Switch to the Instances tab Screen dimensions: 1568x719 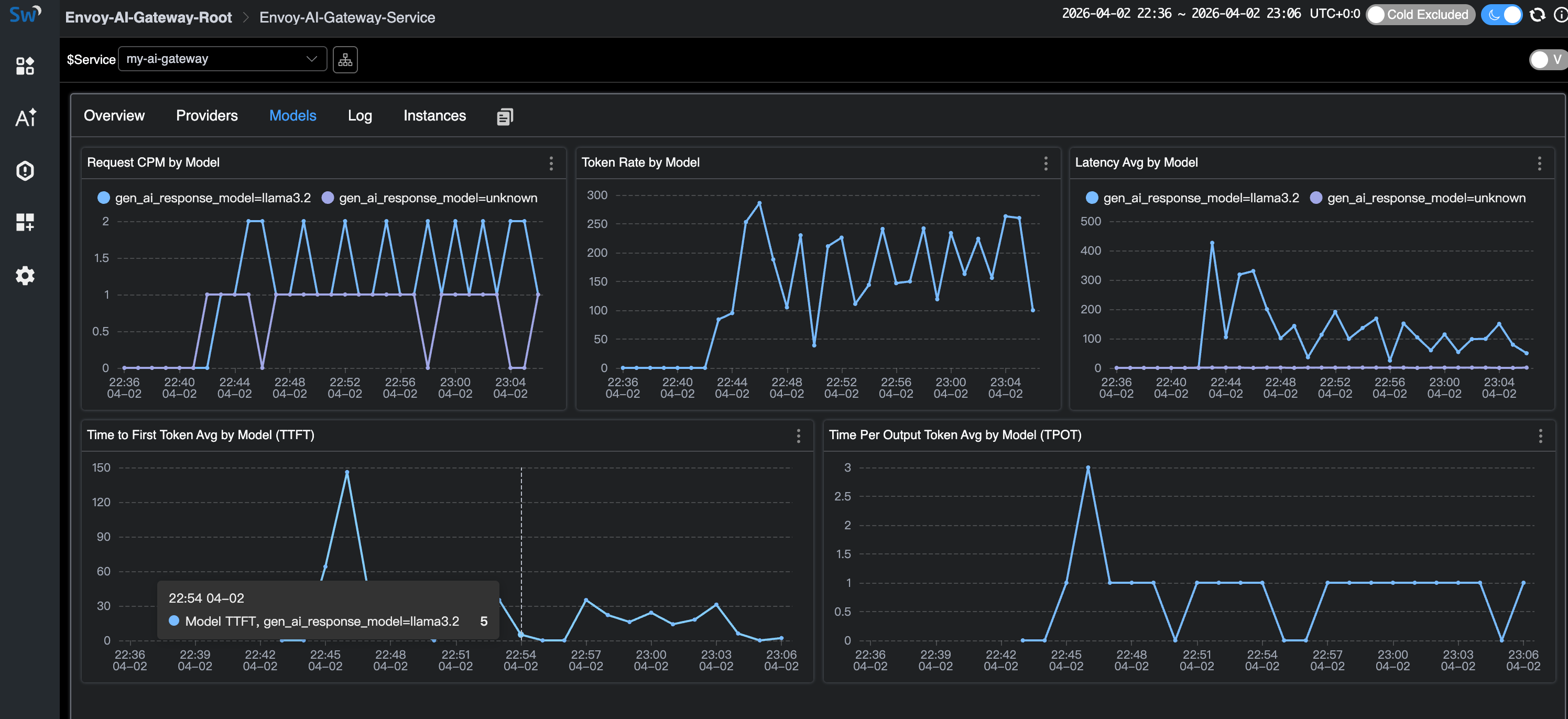[434, 116]
